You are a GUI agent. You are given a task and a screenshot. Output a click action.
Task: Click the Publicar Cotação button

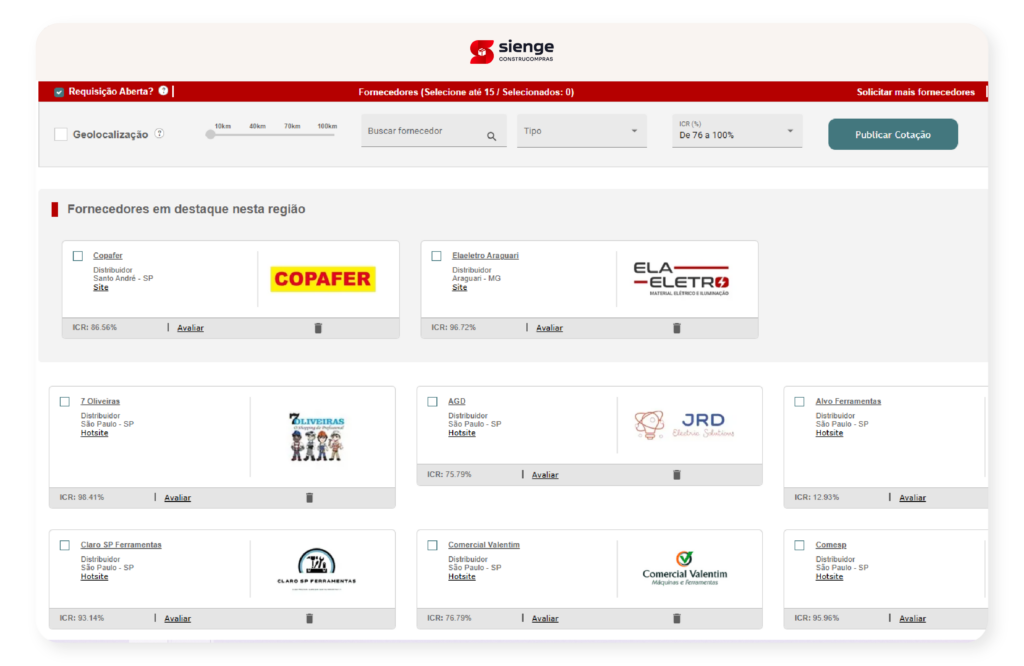click(x=893, y=135)
